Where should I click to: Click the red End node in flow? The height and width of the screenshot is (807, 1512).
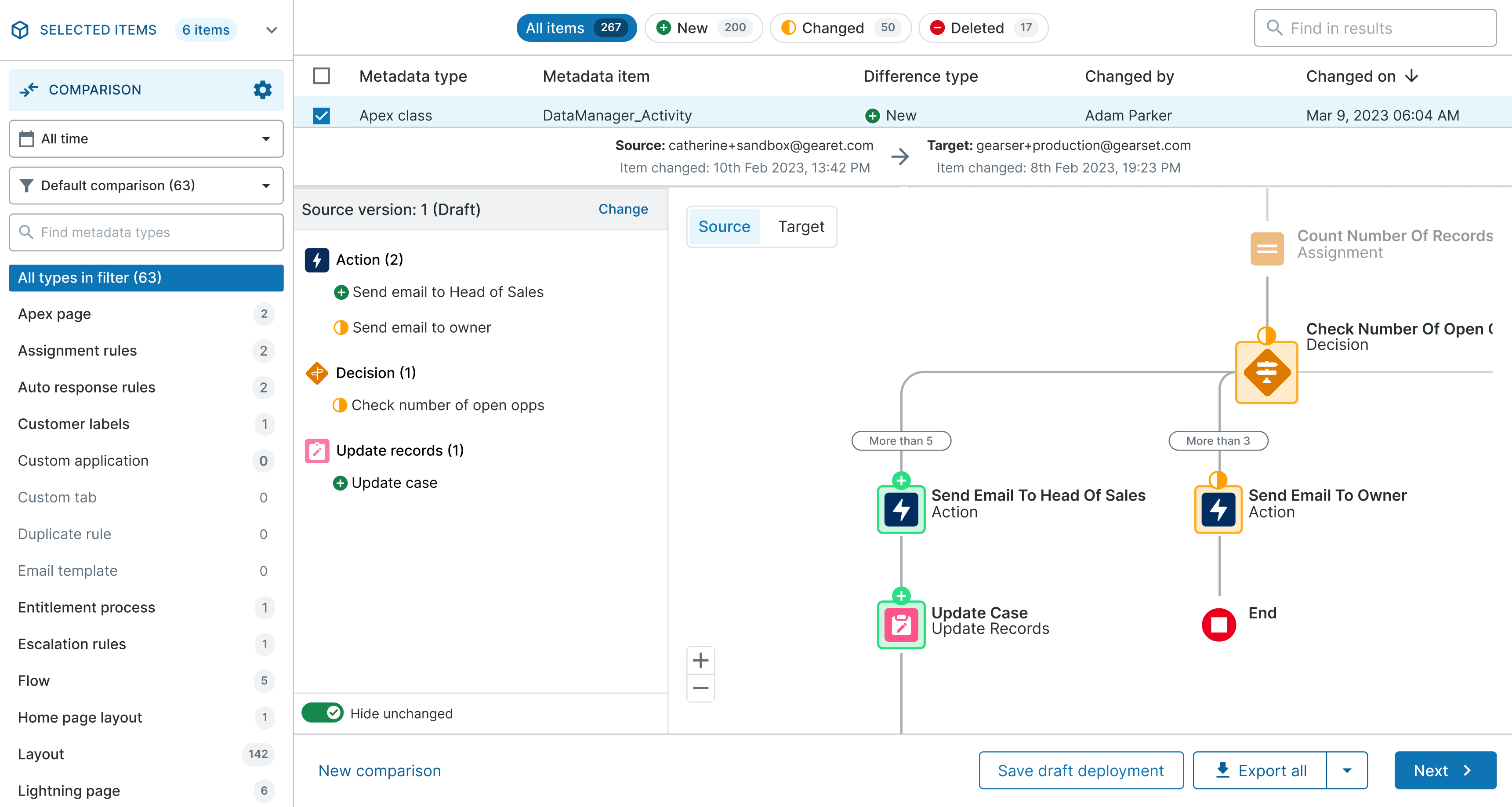pos(1218,624)
